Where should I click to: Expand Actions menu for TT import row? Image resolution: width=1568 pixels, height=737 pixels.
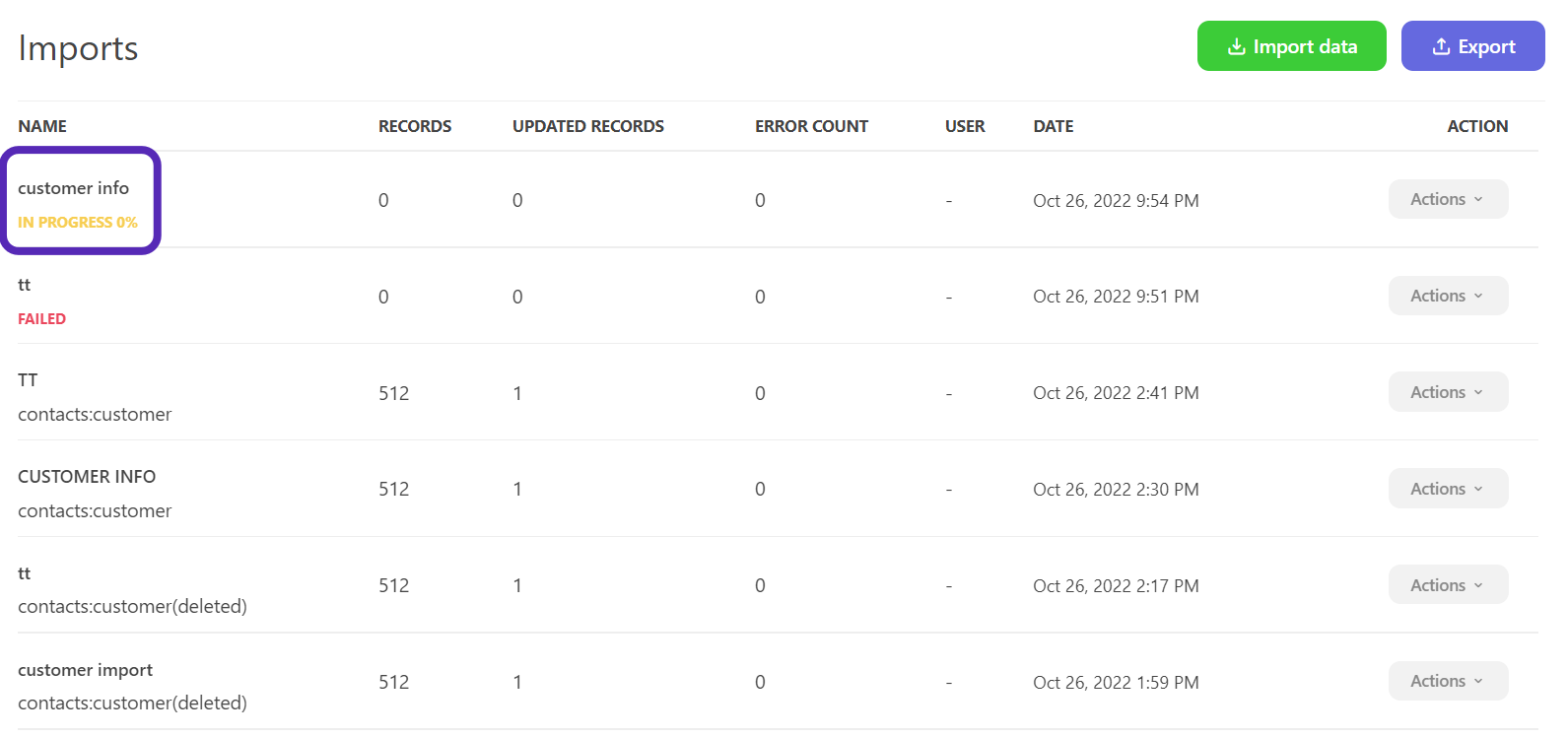point(1447,393)
